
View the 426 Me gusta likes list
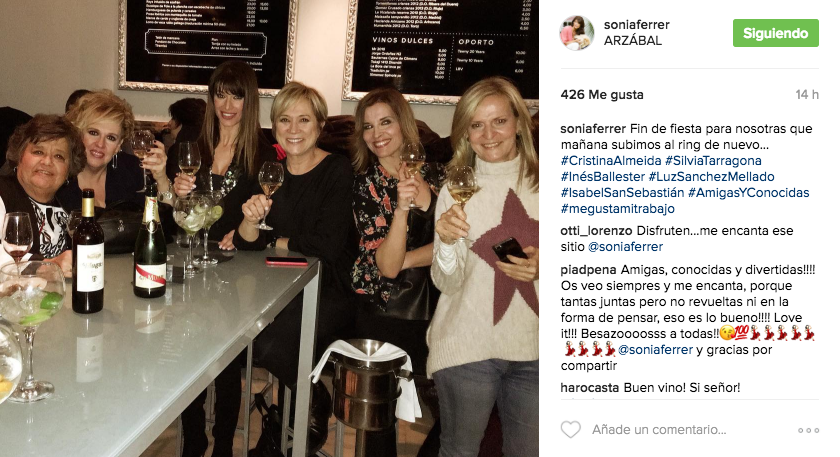coord(602,95)
